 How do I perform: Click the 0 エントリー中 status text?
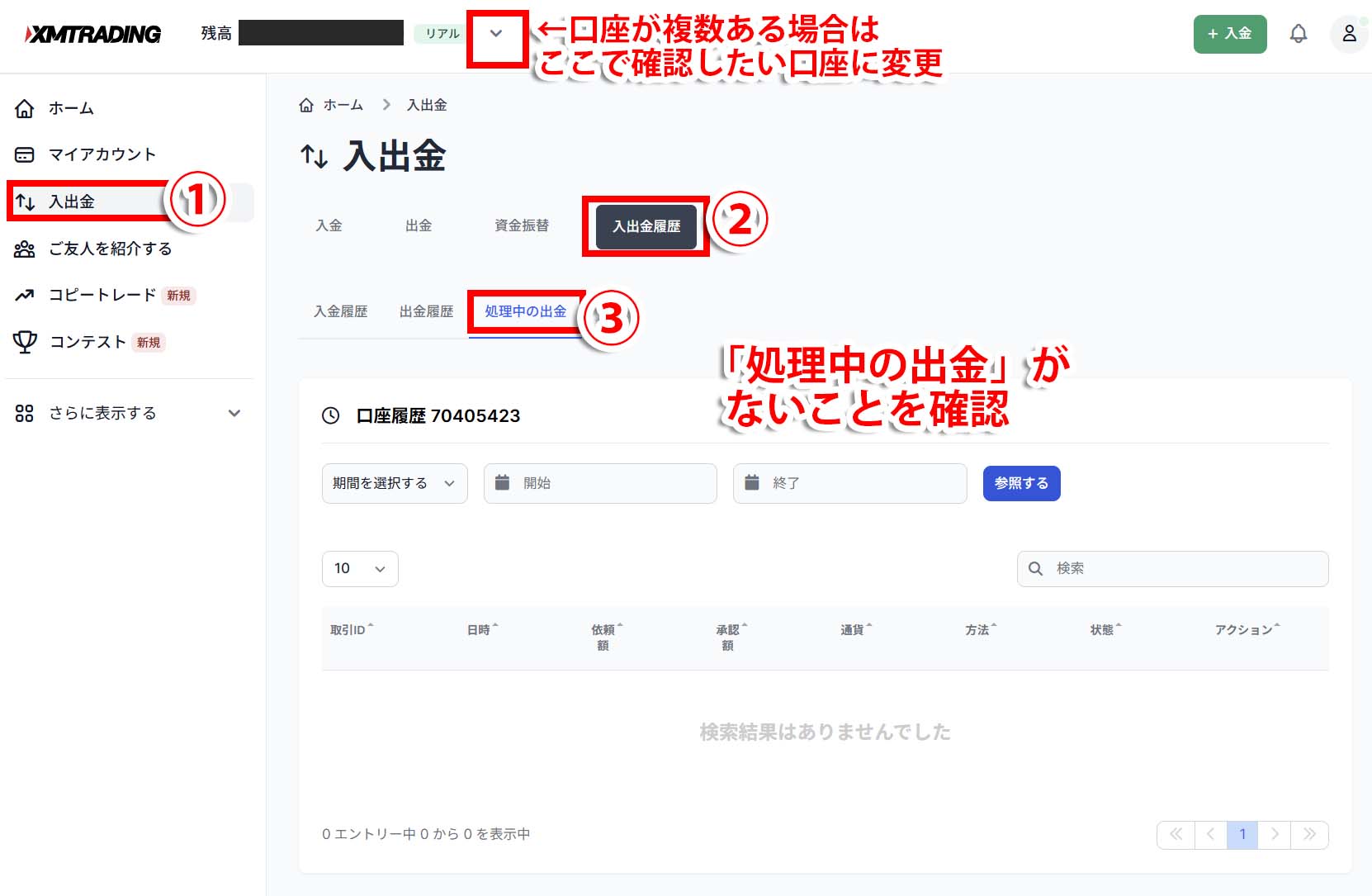click(426, 834)
